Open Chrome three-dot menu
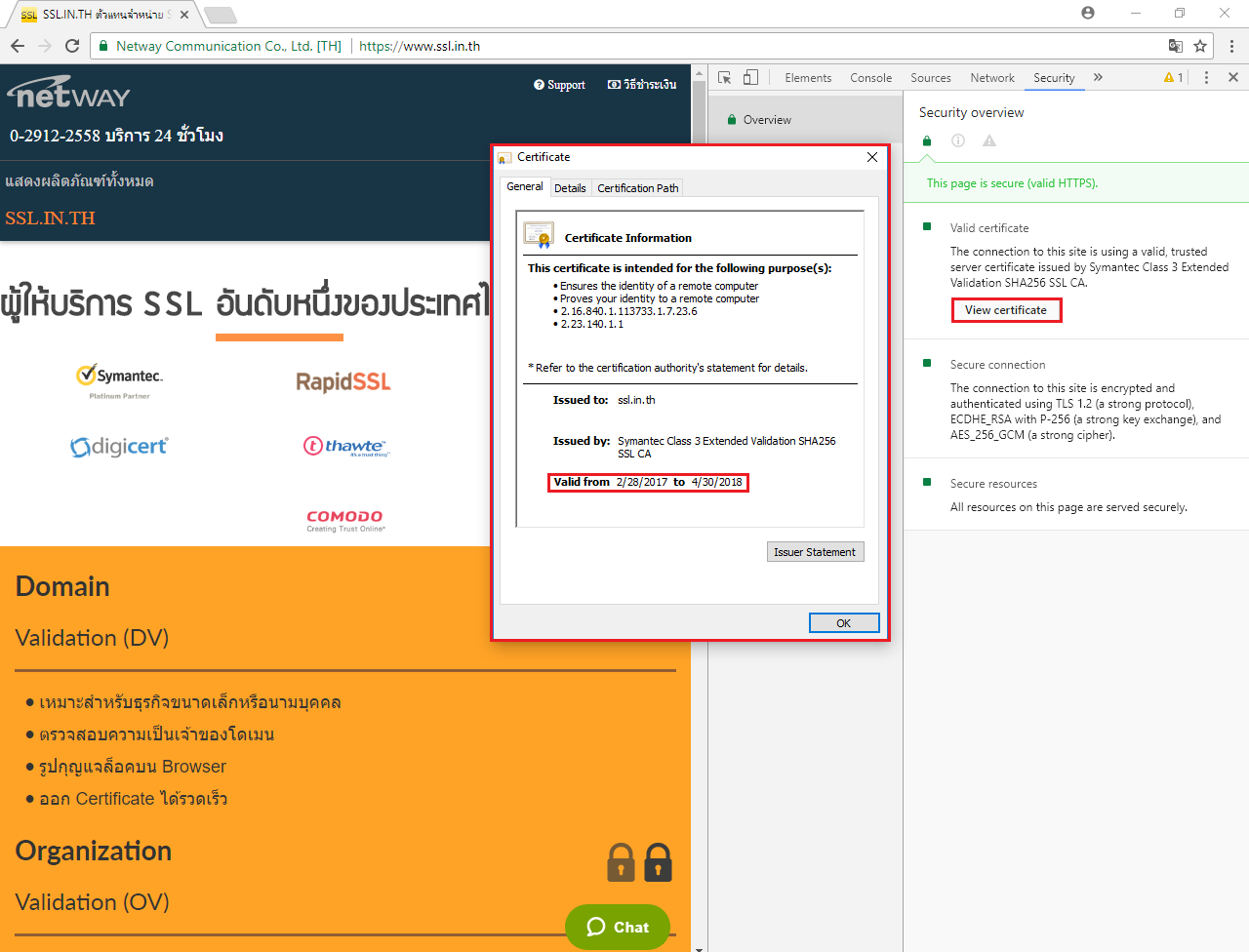Image resolution: width=1249 pixels, height=952 pixels. point(1231,46)
